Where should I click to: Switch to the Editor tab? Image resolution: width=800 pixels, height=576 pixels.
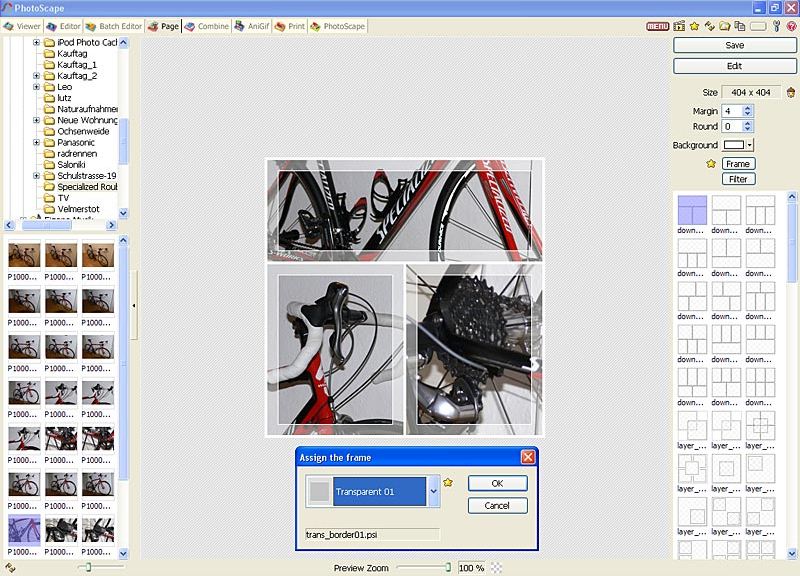coord(64,26)
